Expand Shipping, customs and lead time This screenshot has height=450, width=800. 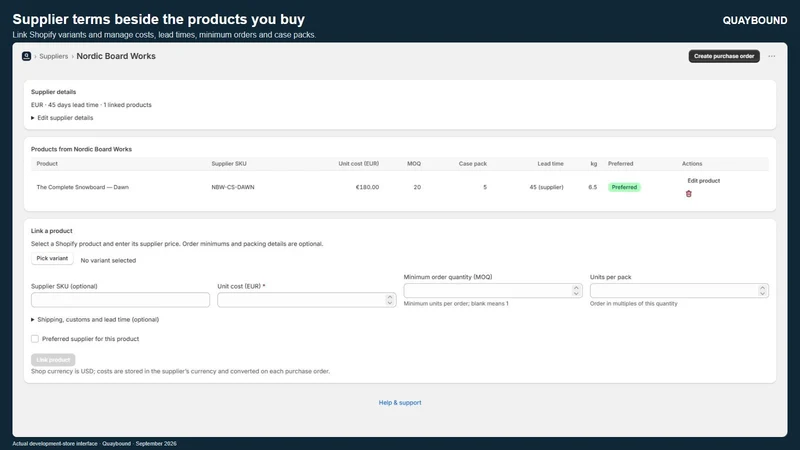[95, 320]
